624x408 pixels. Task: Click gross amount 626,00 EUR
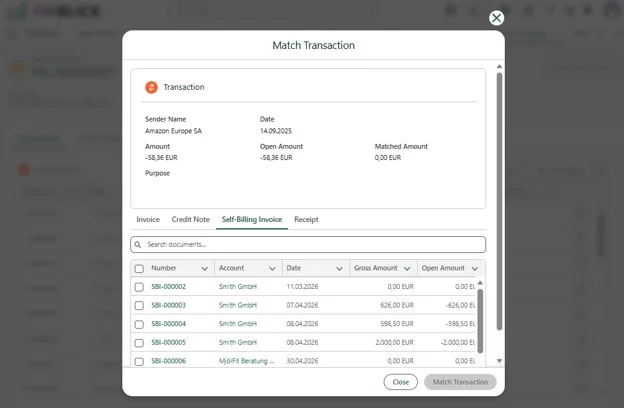click(x=397, y=305)
